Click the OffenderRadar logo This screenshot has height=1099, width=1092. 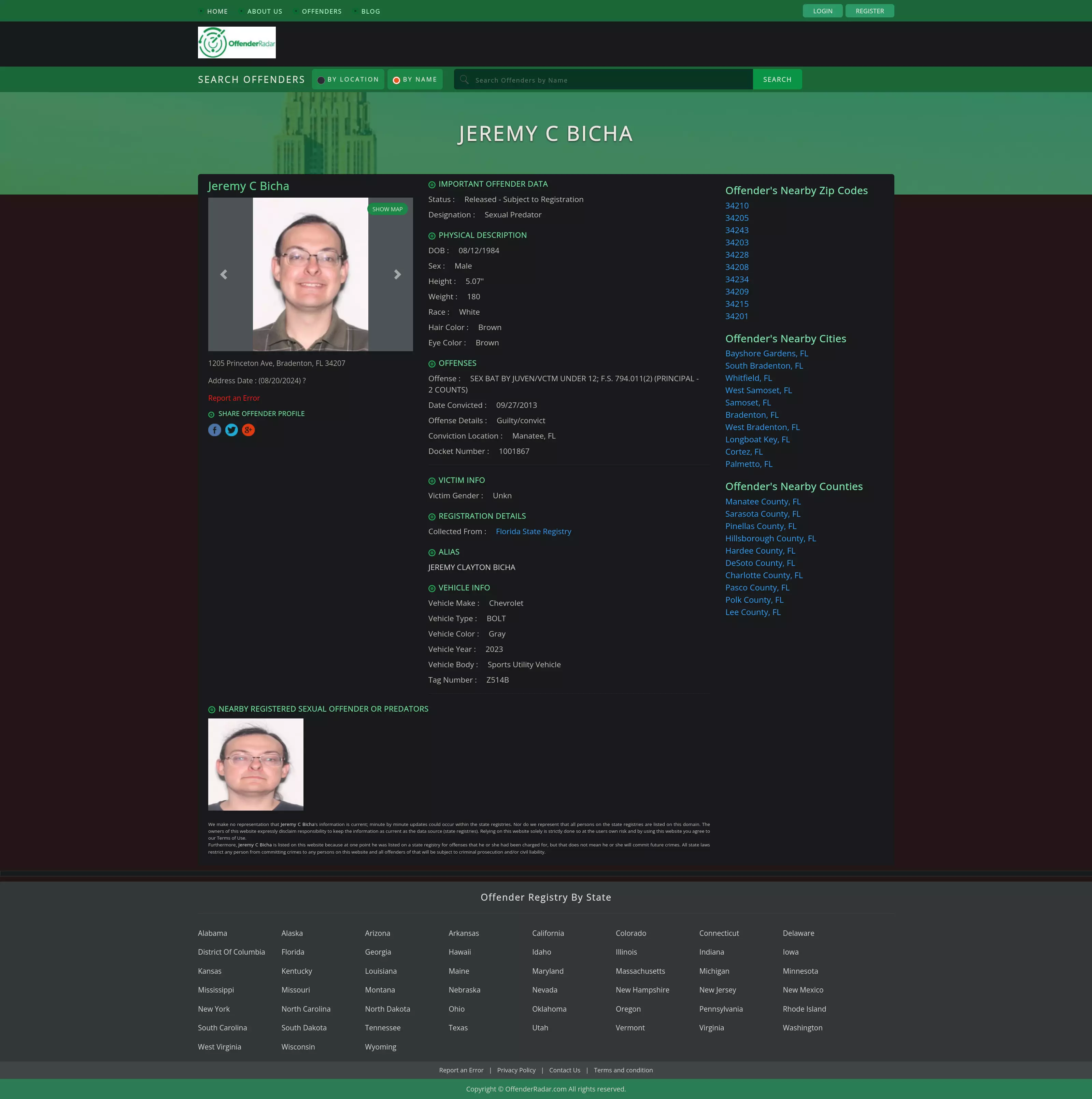point(237,43)
